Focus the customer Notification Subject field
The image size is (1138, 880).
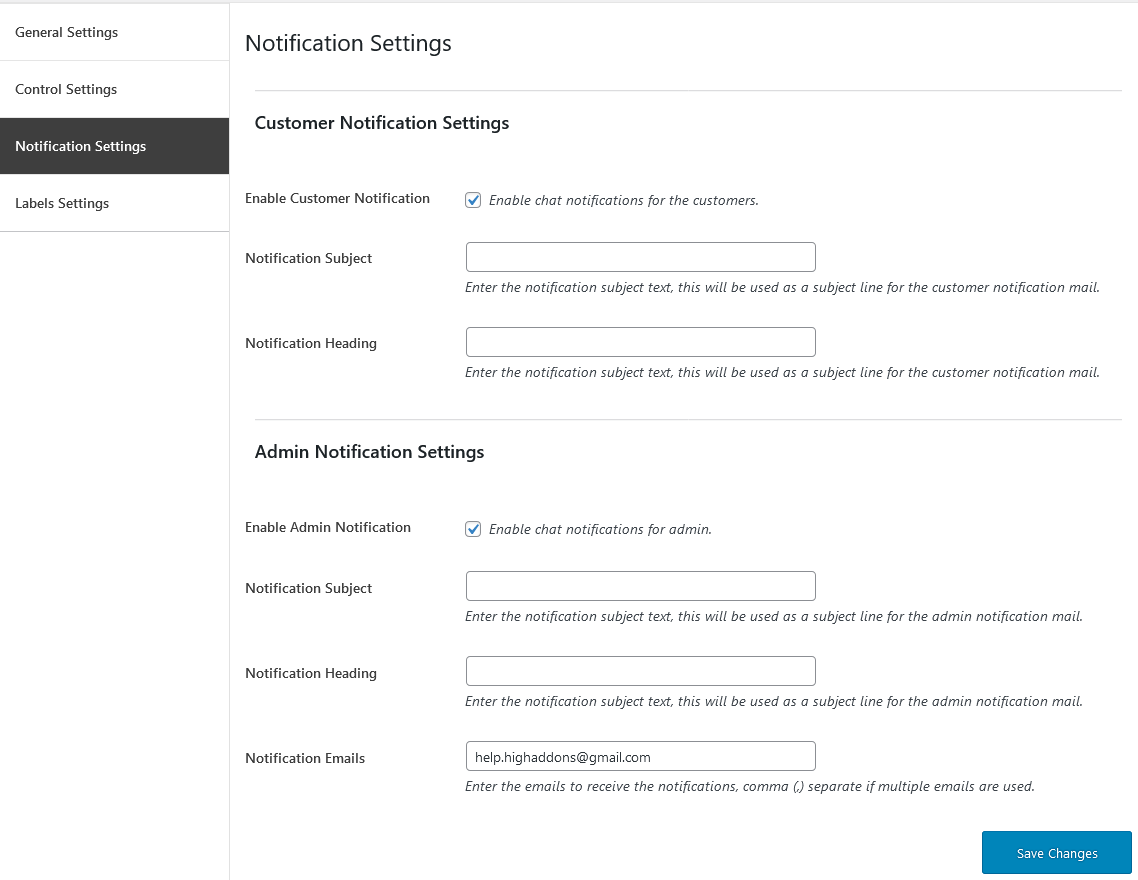pyautogui.click(x=641, y=257)
